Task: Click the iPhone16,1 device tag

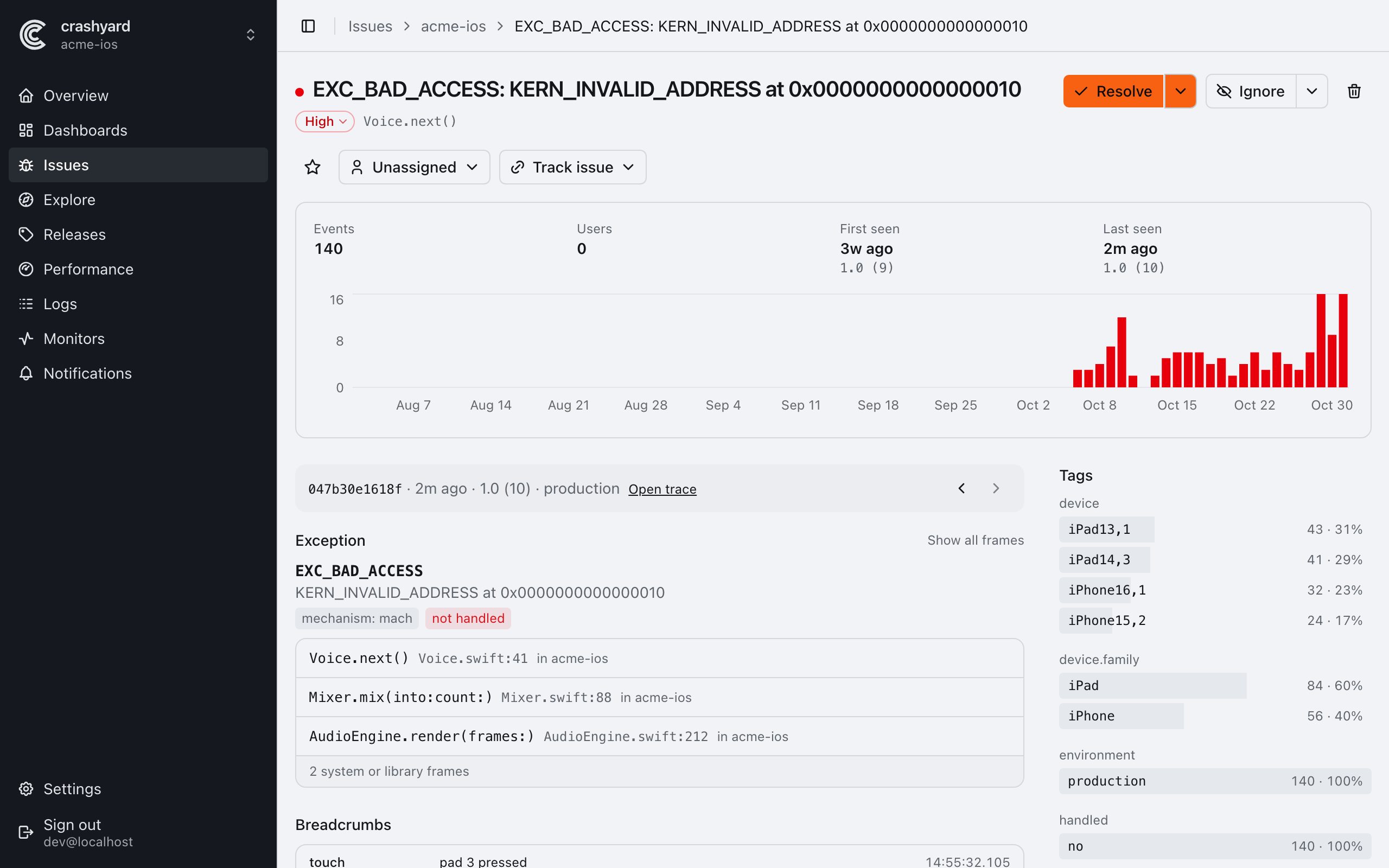Action: pos(1215,590)
